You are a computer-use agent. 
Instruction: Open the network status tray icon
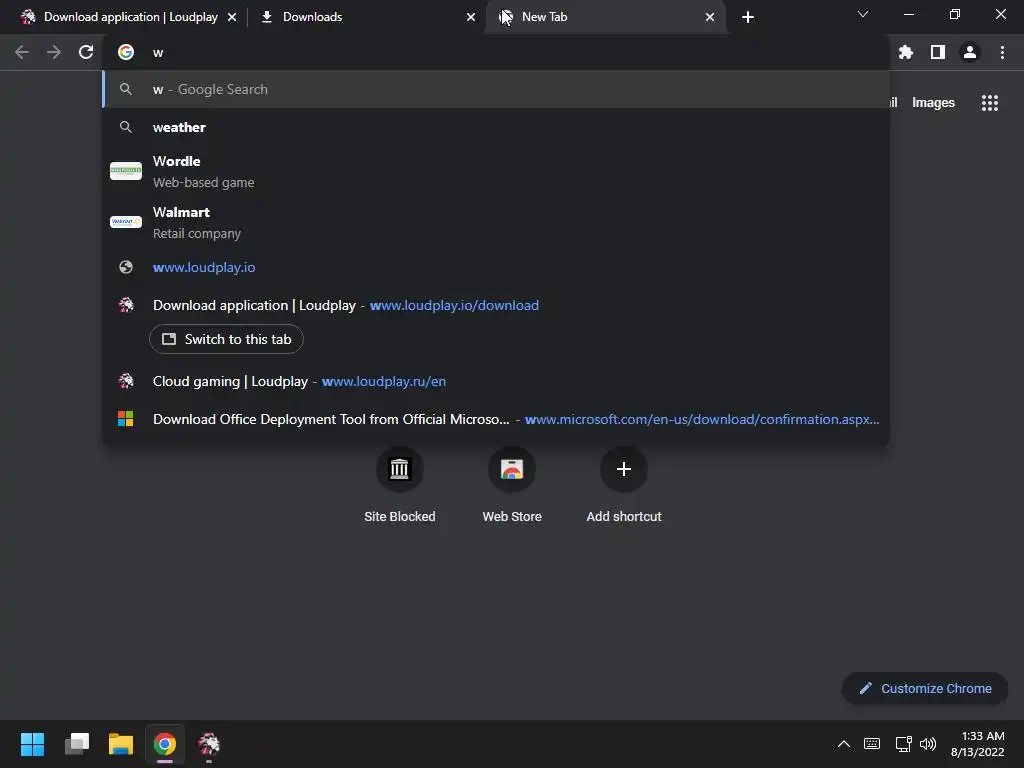pos(903,744)
